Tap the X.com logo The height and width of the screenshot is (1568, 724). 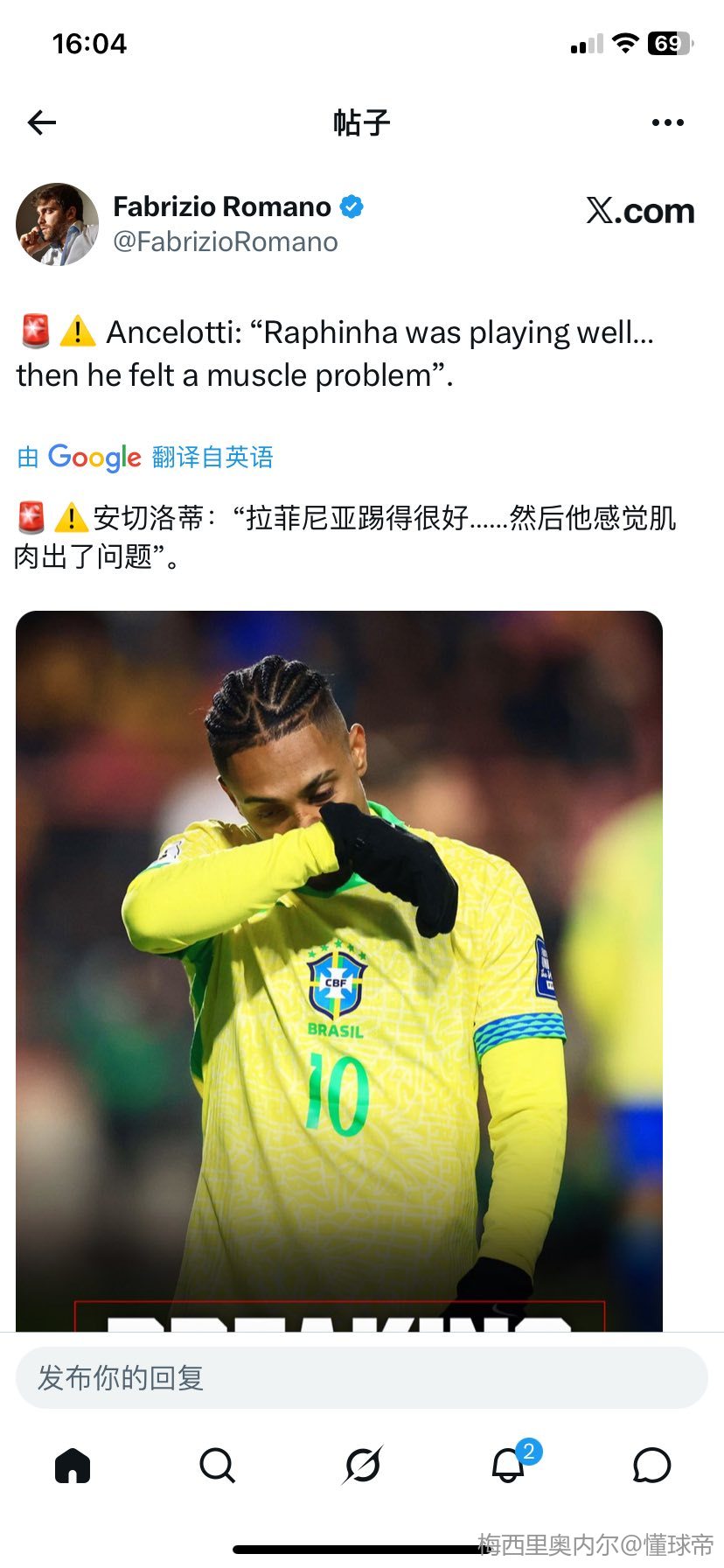point(640,211)
